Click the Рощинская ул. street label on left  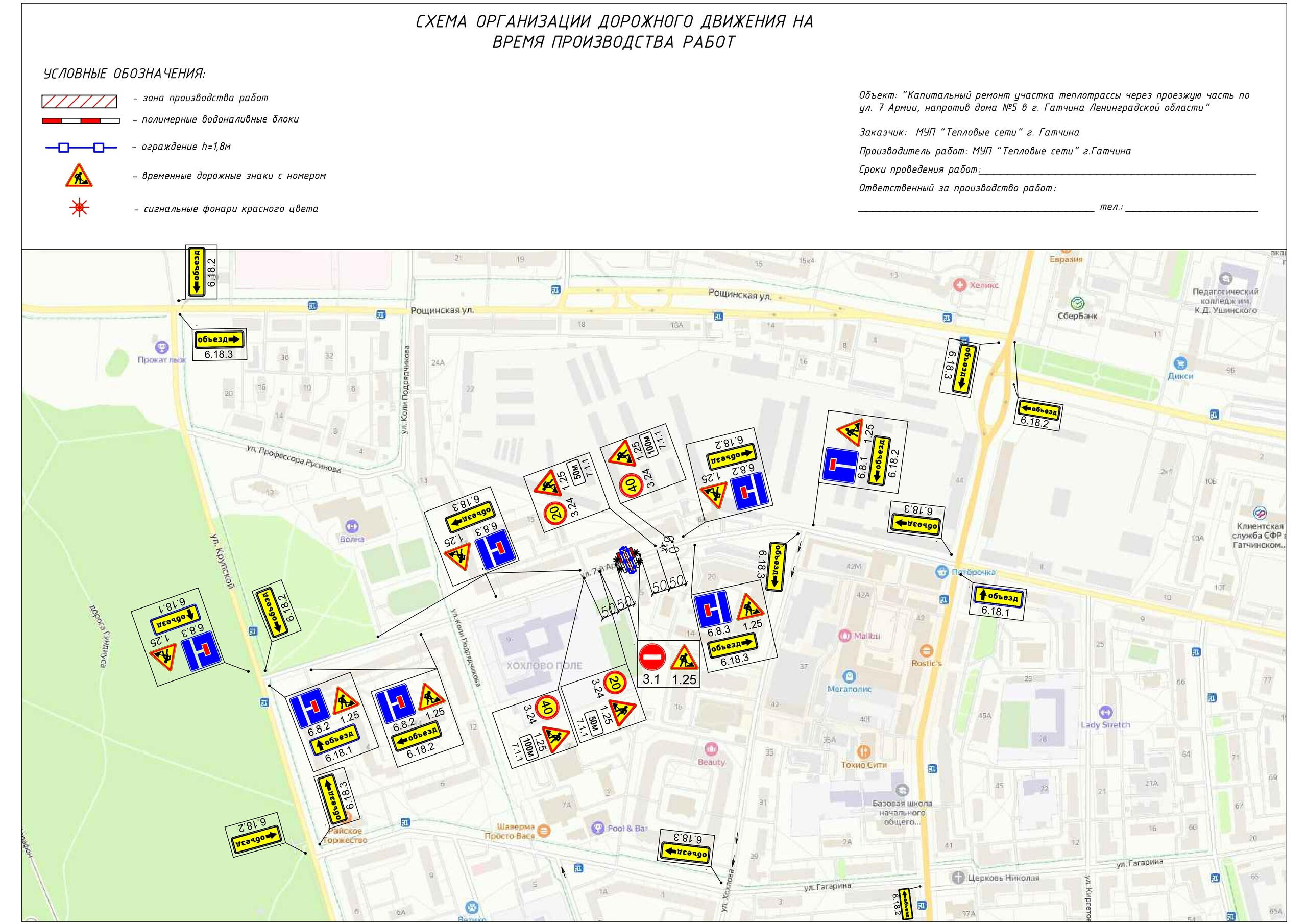pyautogui.click(x=442, y=310)
